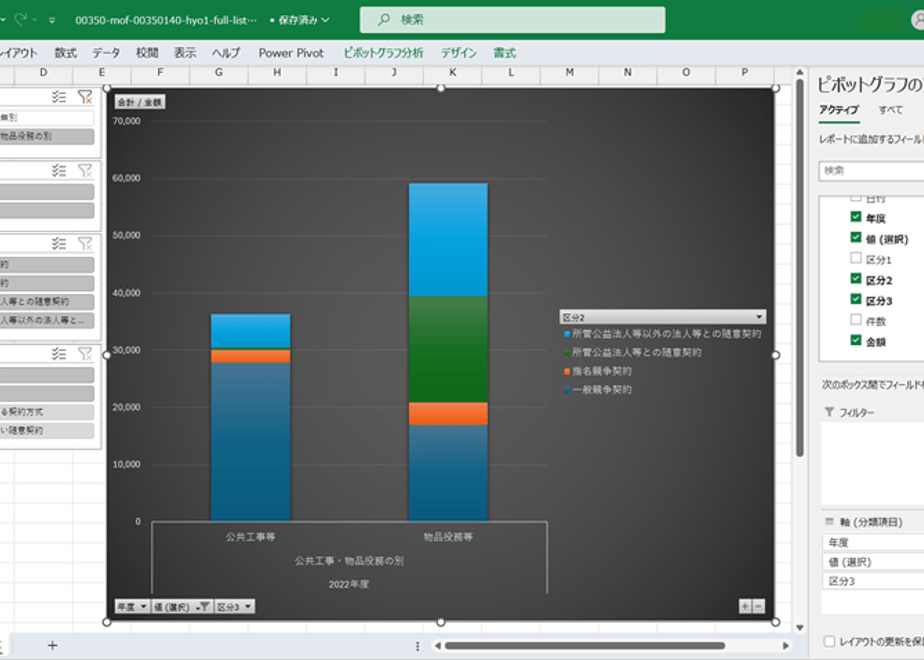
Task: Toggle multi-select in the second slicer from top
Action: [58, 171]
